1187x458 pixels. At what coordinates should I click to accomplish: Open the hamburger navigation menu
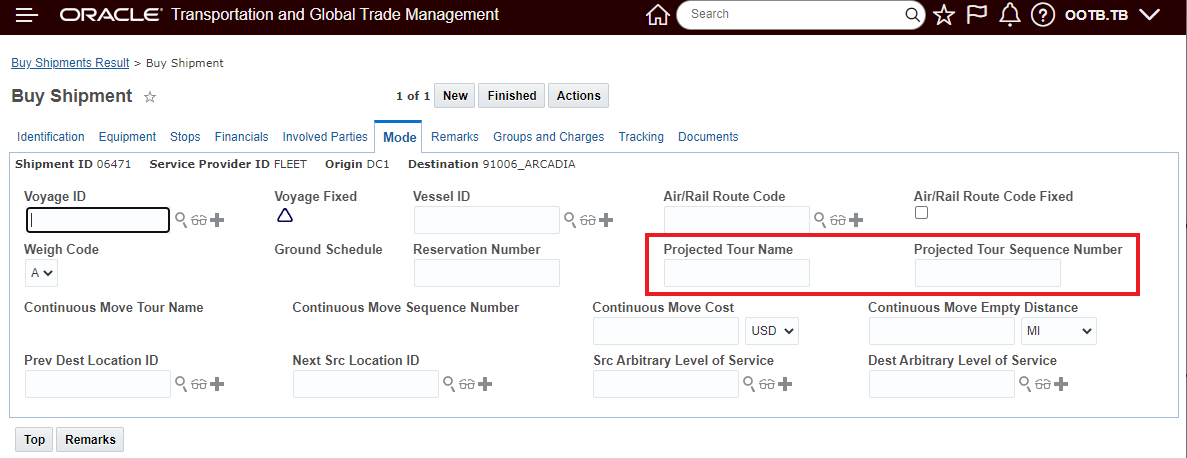(x=27, y=15)
